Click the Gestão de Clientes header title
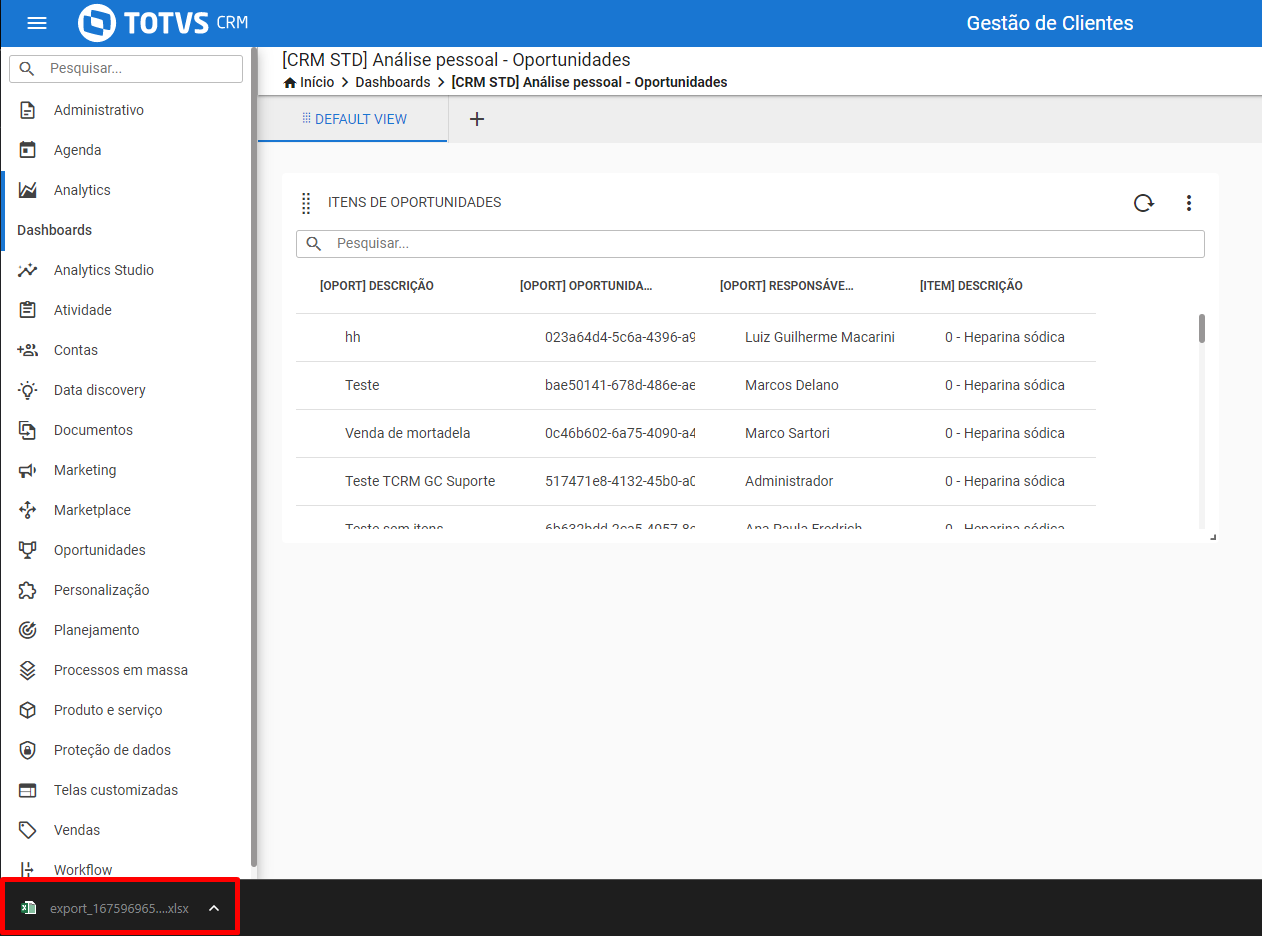 point(1050,23)
